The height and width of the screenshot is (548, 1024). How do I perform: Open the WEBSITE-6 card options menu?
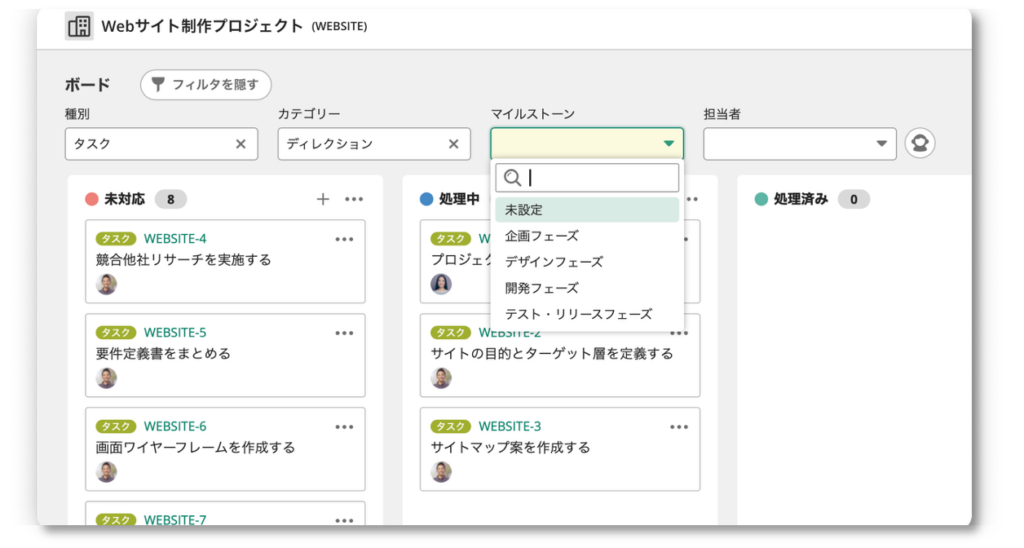click(x=344, y=427)
